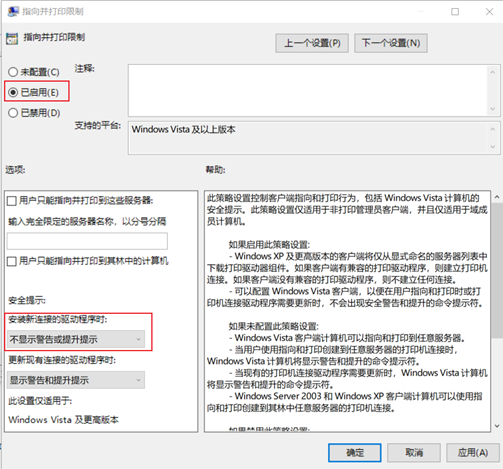The height and width of the screenshot is (469, 503).
Task: Click the help panel vertical scrollbar
Action: [x=497, y=270]
